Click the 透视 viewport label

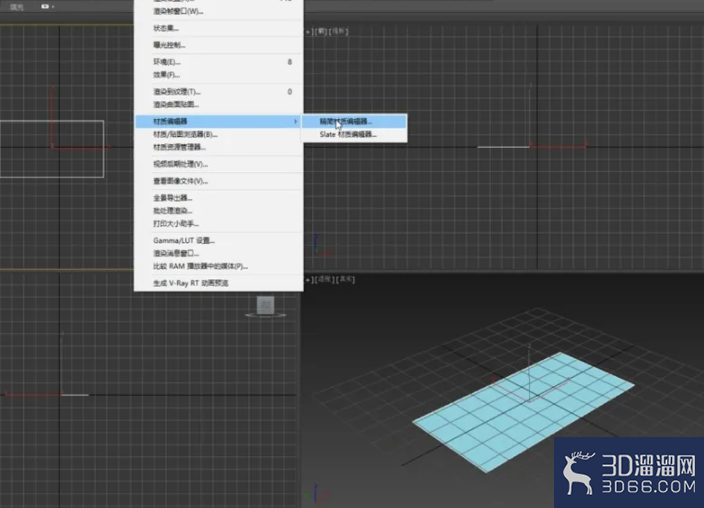click(324, 279)
